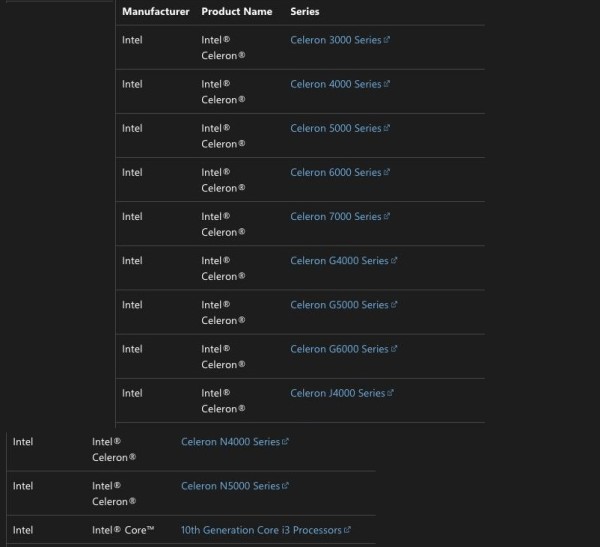Open the Celeron G4000 Series link
The image size is (600, 547).
[339, 261]
